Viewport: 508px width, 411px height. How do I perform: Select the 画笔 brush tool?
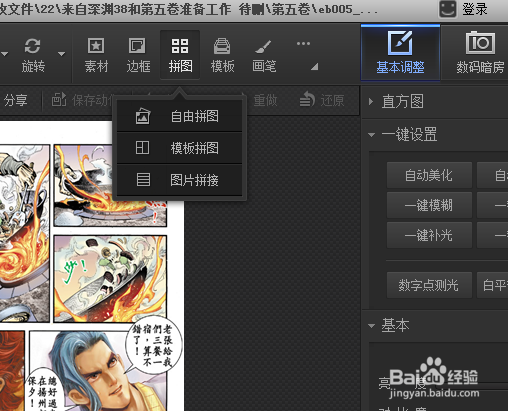264,55
